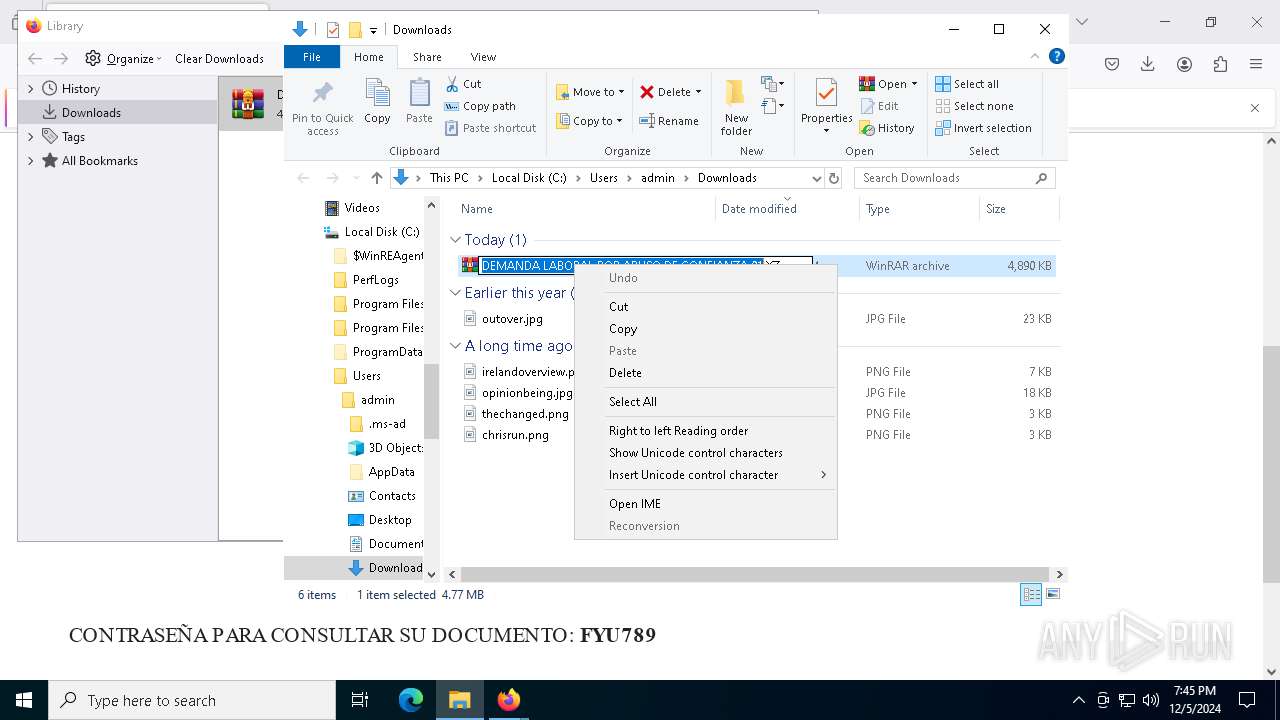
Task: Click 'Type here to search' box
Action: tap(192, 700)
